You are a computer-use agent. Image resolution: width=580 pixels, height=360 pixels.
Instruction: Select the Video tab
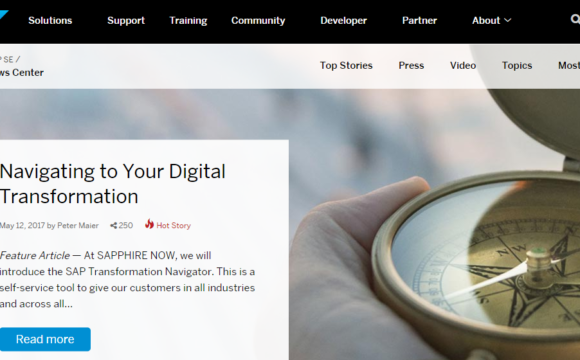[x=463, y=65]
